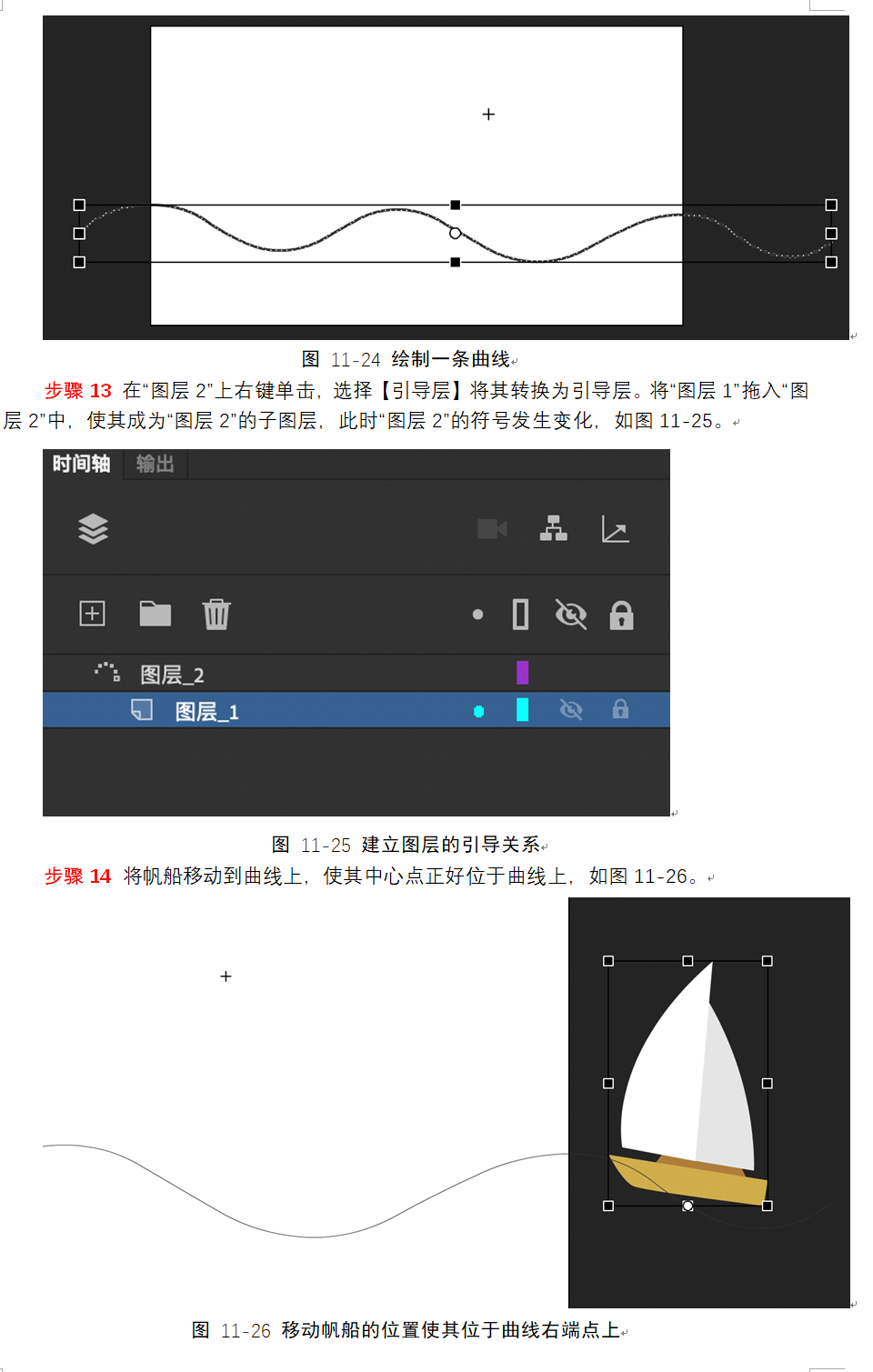The width and height of the screenshot is (873, 1372).
Task: Toggle outline view for all layers
Action: coord(521,615)
